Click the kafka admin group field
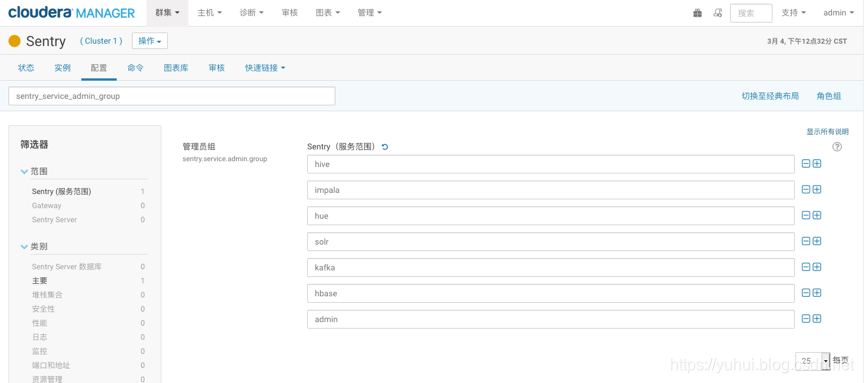Viewport: 864px width, 383px height. [x=550, y=267]
